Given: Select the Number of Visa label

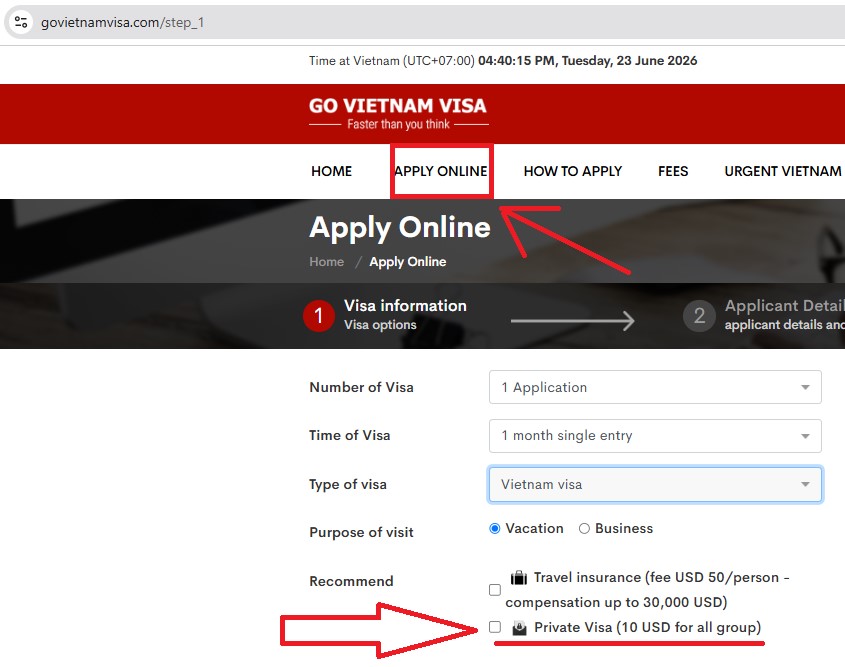Looking at the screenshot, I should [361, 387].
